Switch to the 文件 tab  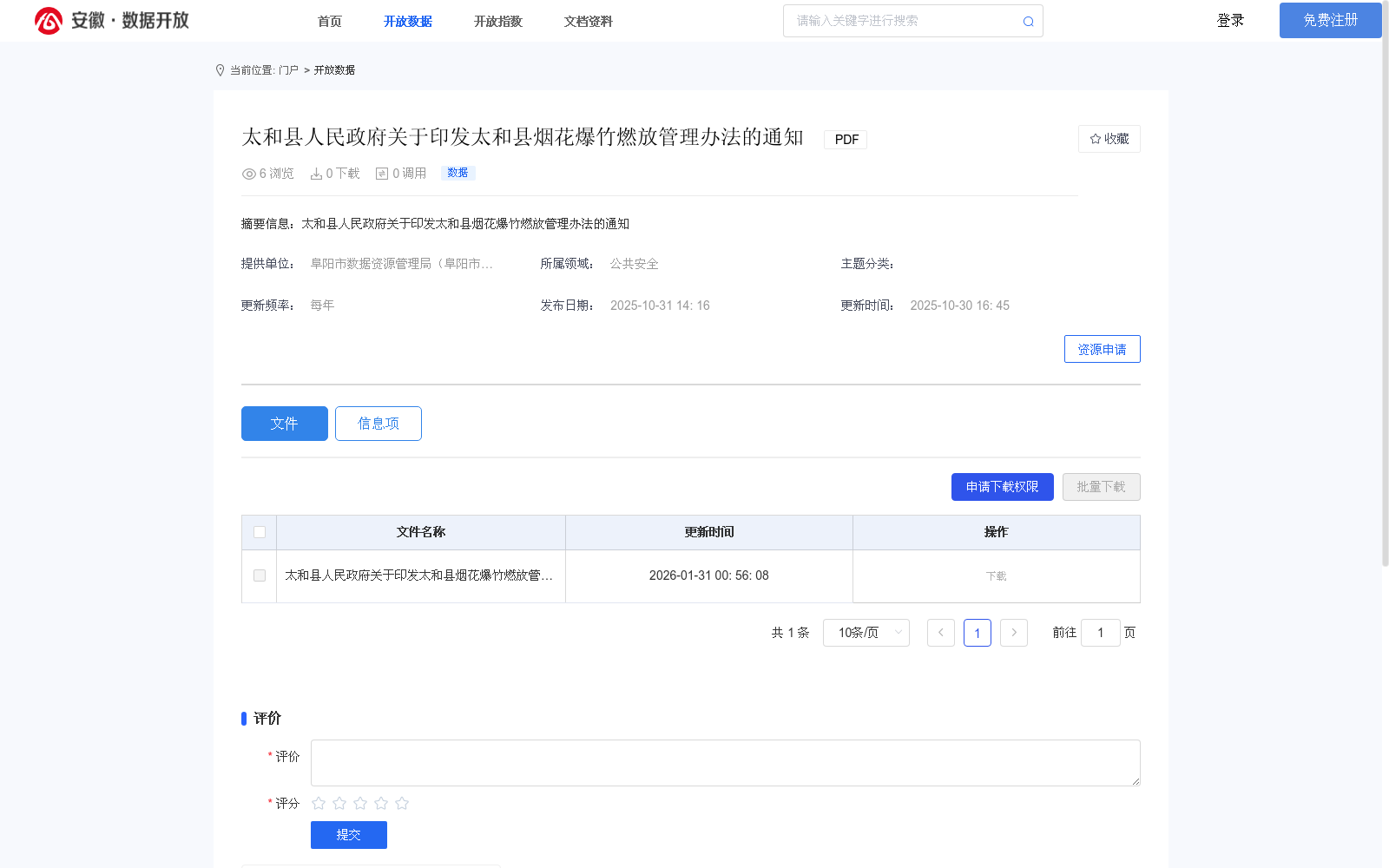(285, 424)
